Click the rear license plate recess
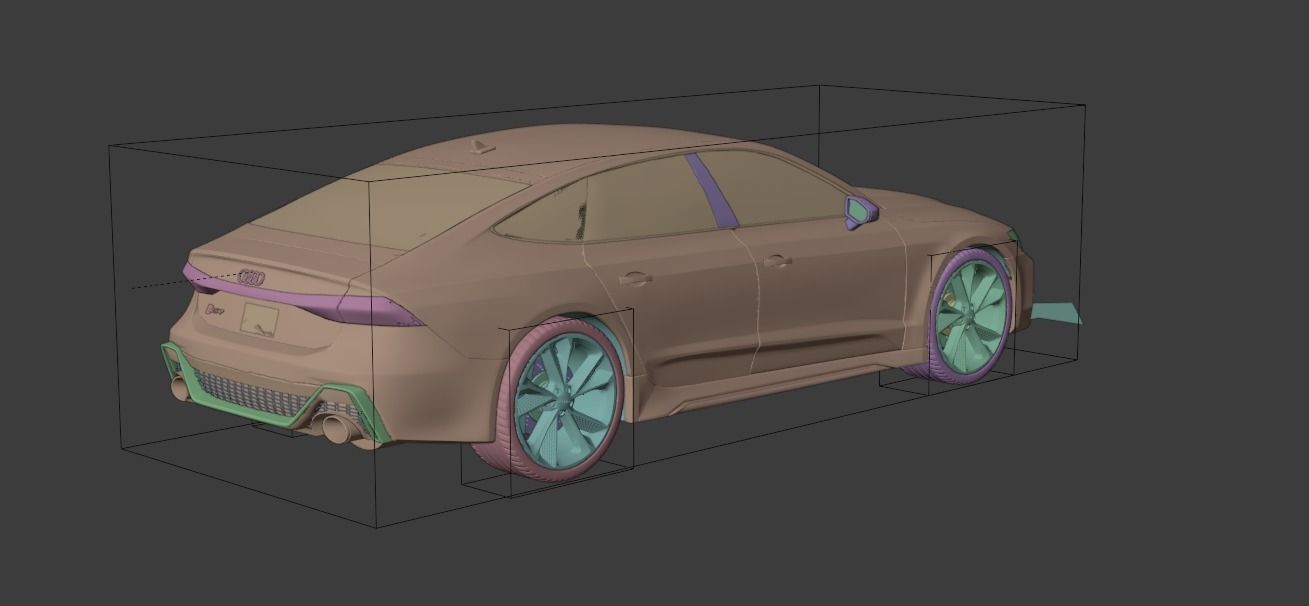The image size is (1309, 606). coord(260,320)
